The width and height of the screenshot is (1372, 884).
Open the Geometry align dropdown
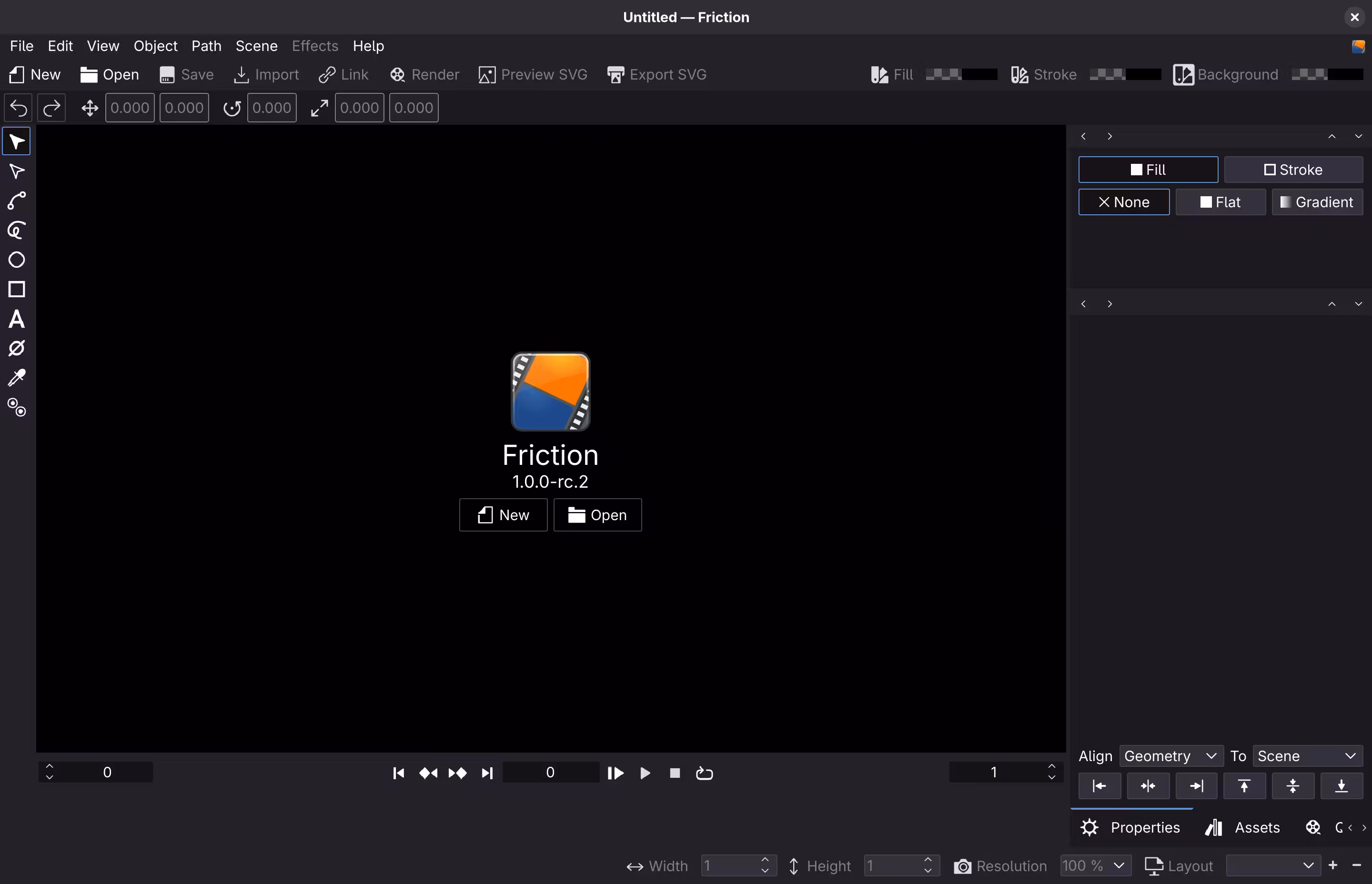point(1170,755)
